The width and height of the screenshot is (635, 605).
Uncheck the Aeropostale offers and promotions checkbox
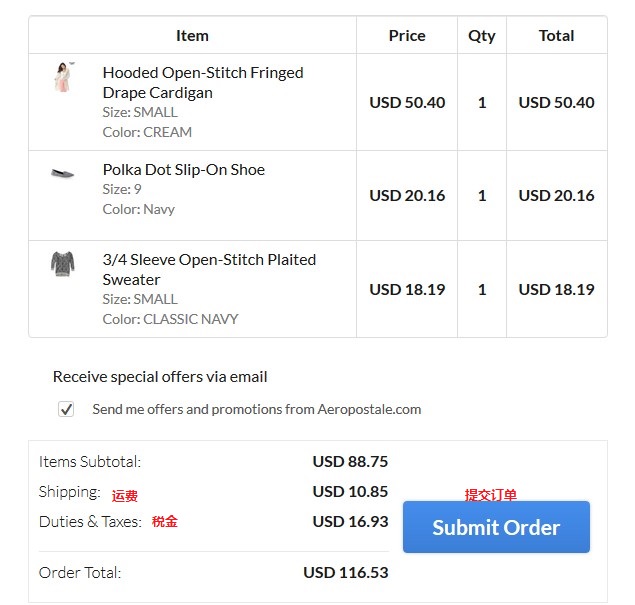66,409
